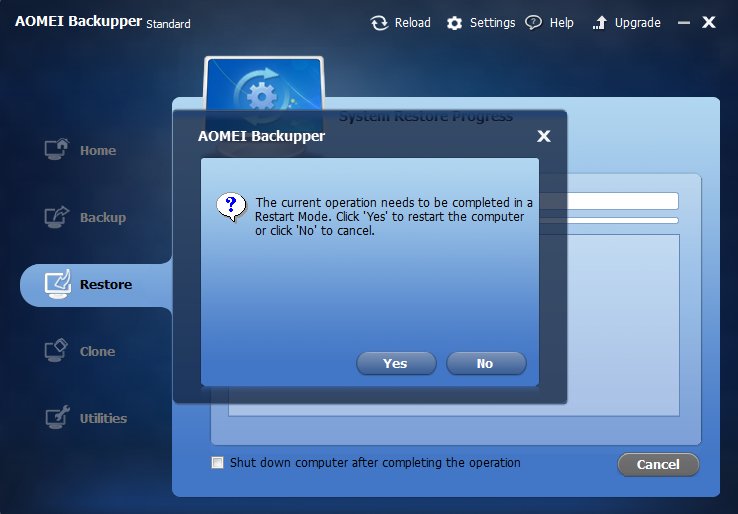
Task: Open Settings via the gear icon
Action: (x=454, y=23)
